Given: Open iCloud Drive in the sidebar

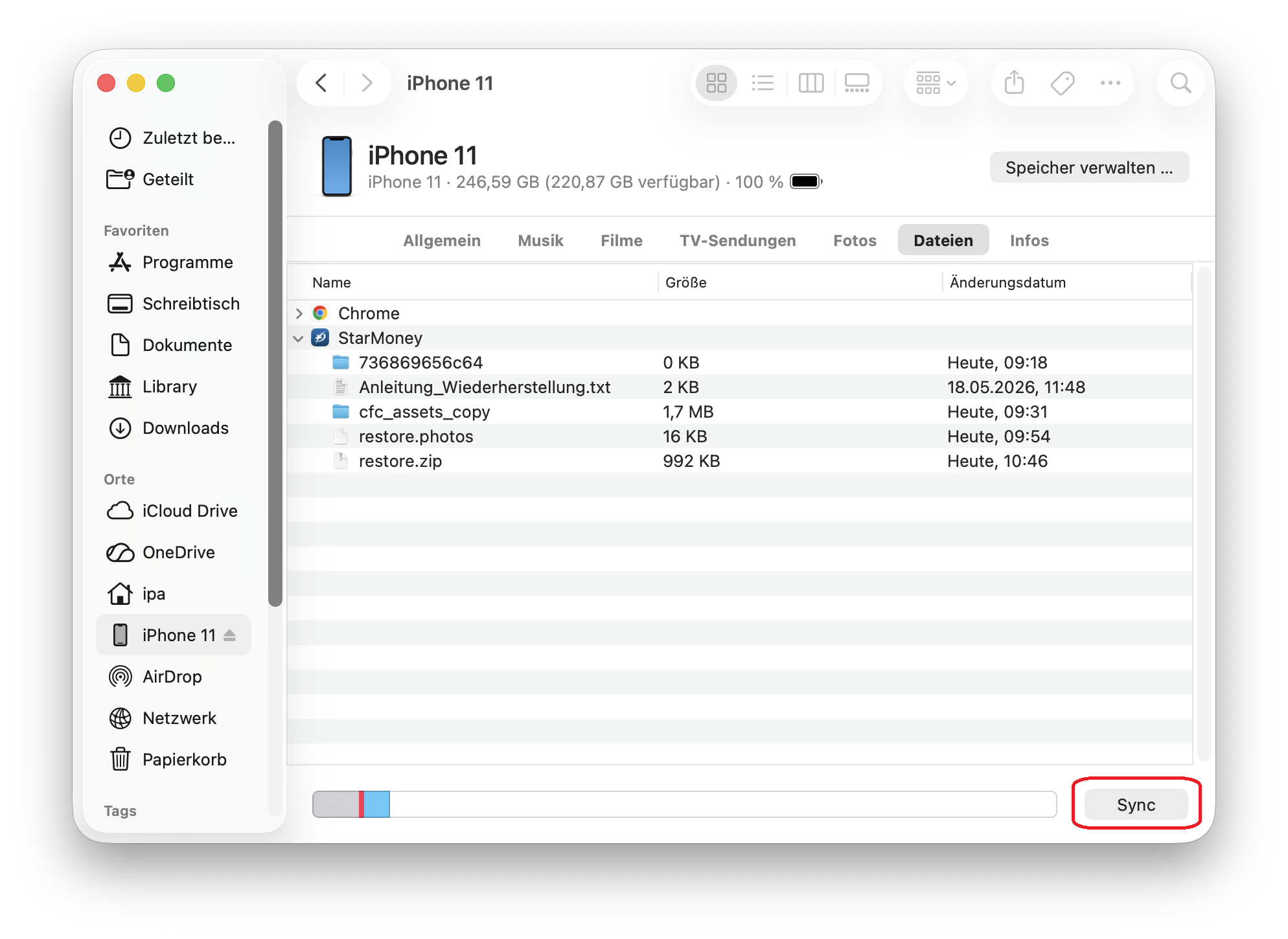Looking at the screenshot, I should (172, 511).
